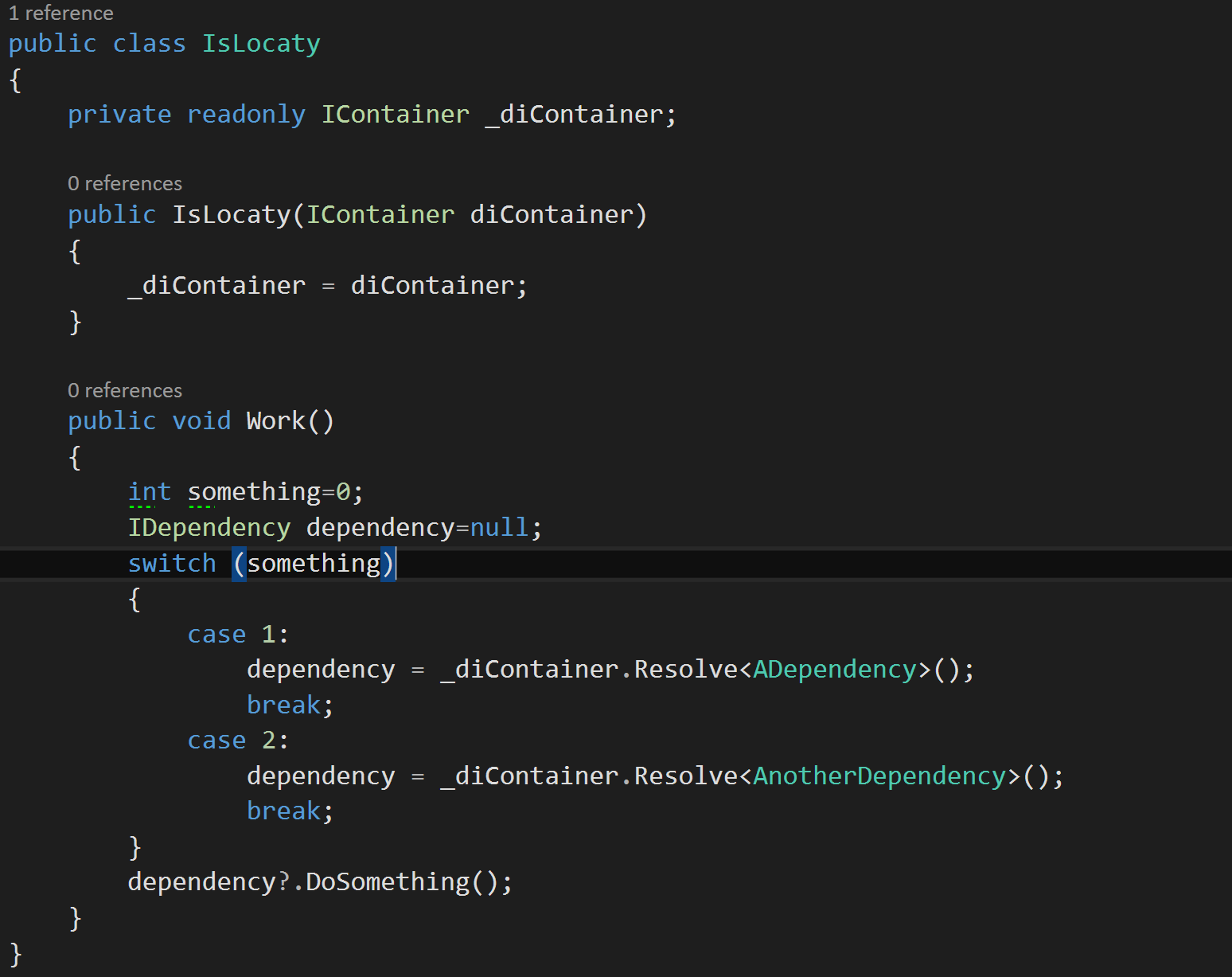Click 'readonly' keyword in field declaration
The image size is (1232, 977).
[246, 115]
